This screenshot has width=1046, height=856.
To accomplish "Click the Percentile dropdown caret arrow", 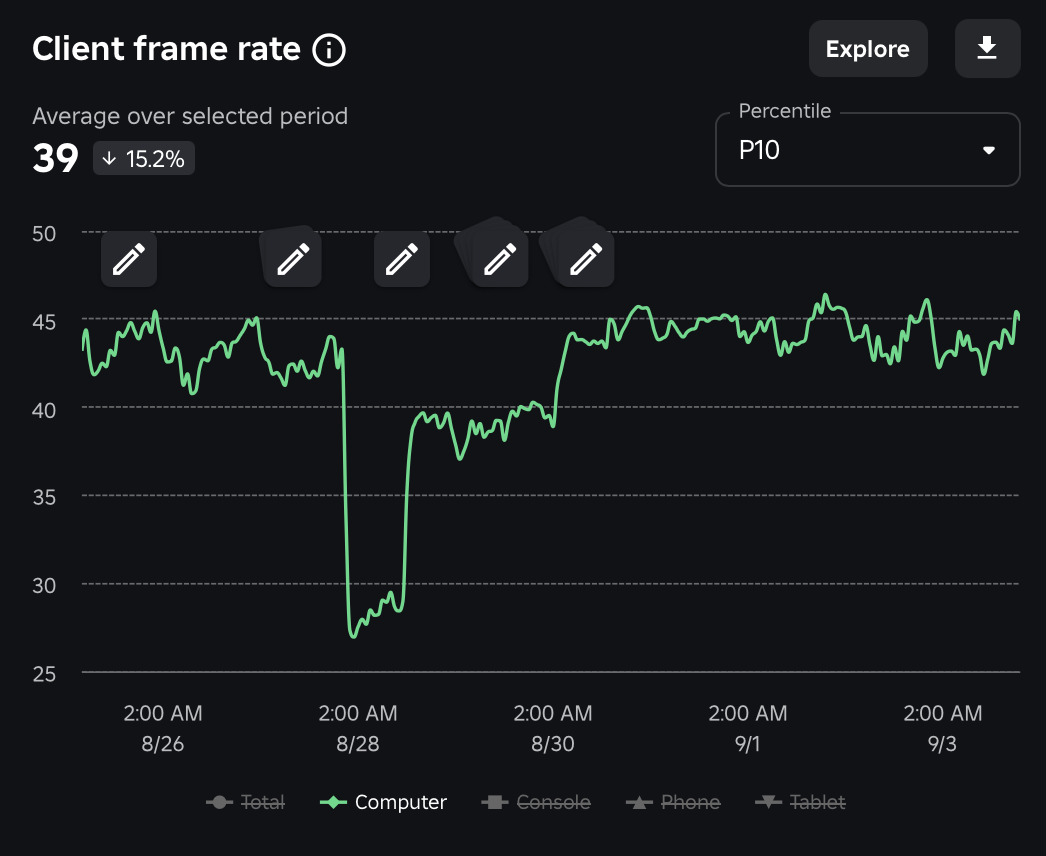I will pos(988,150).
